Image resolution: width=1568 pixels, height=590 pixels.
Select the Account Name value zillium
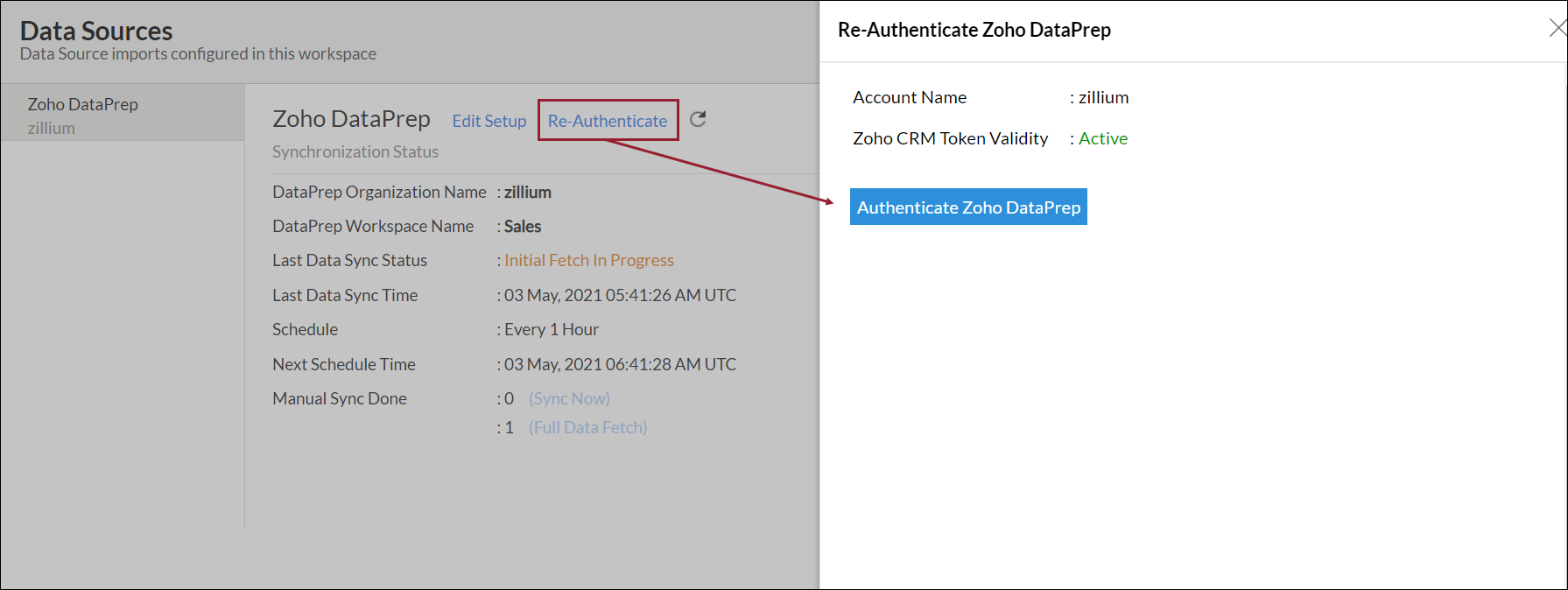coord(1103,97)
